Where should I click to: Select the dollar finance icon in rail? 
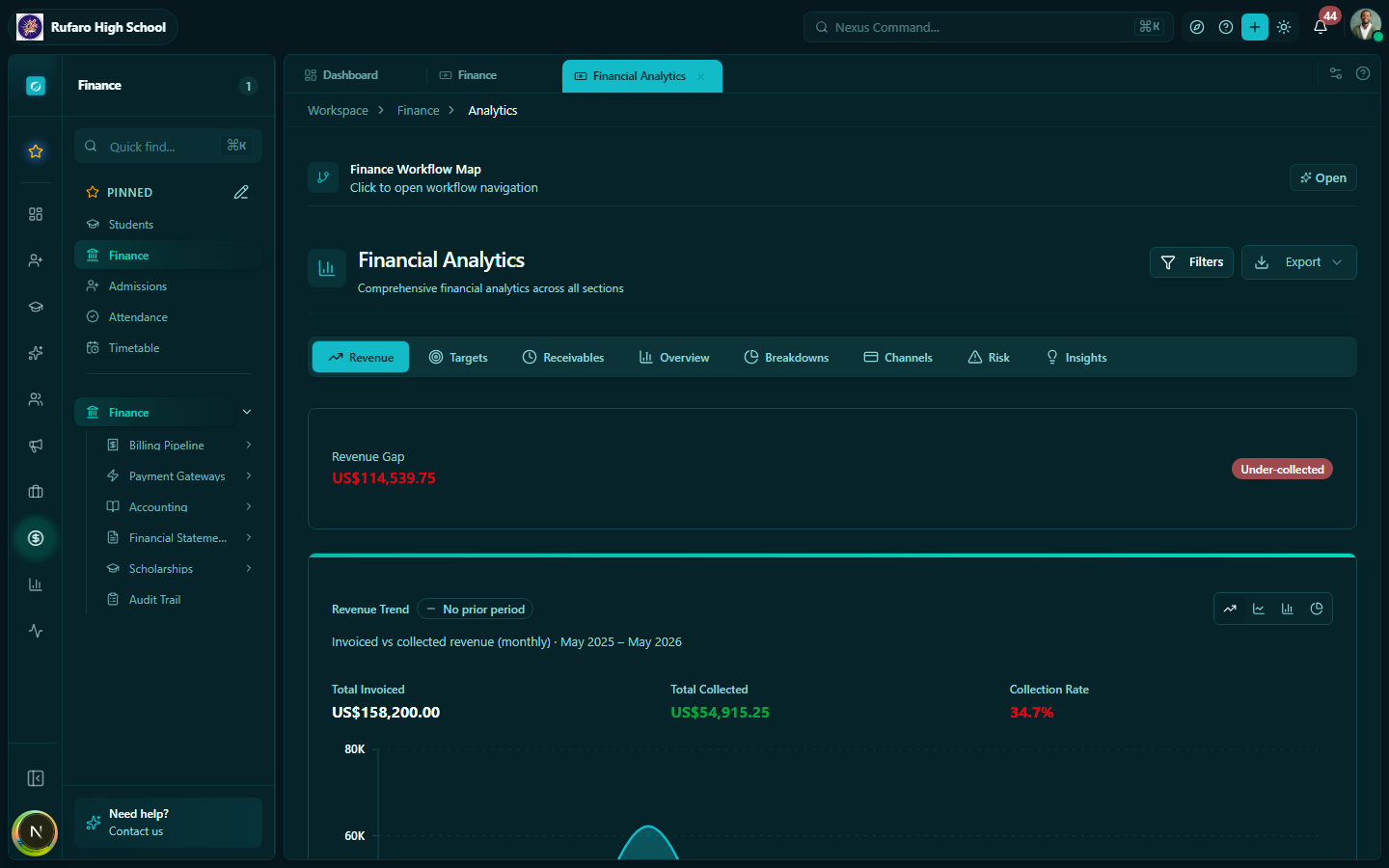(36, 538)
